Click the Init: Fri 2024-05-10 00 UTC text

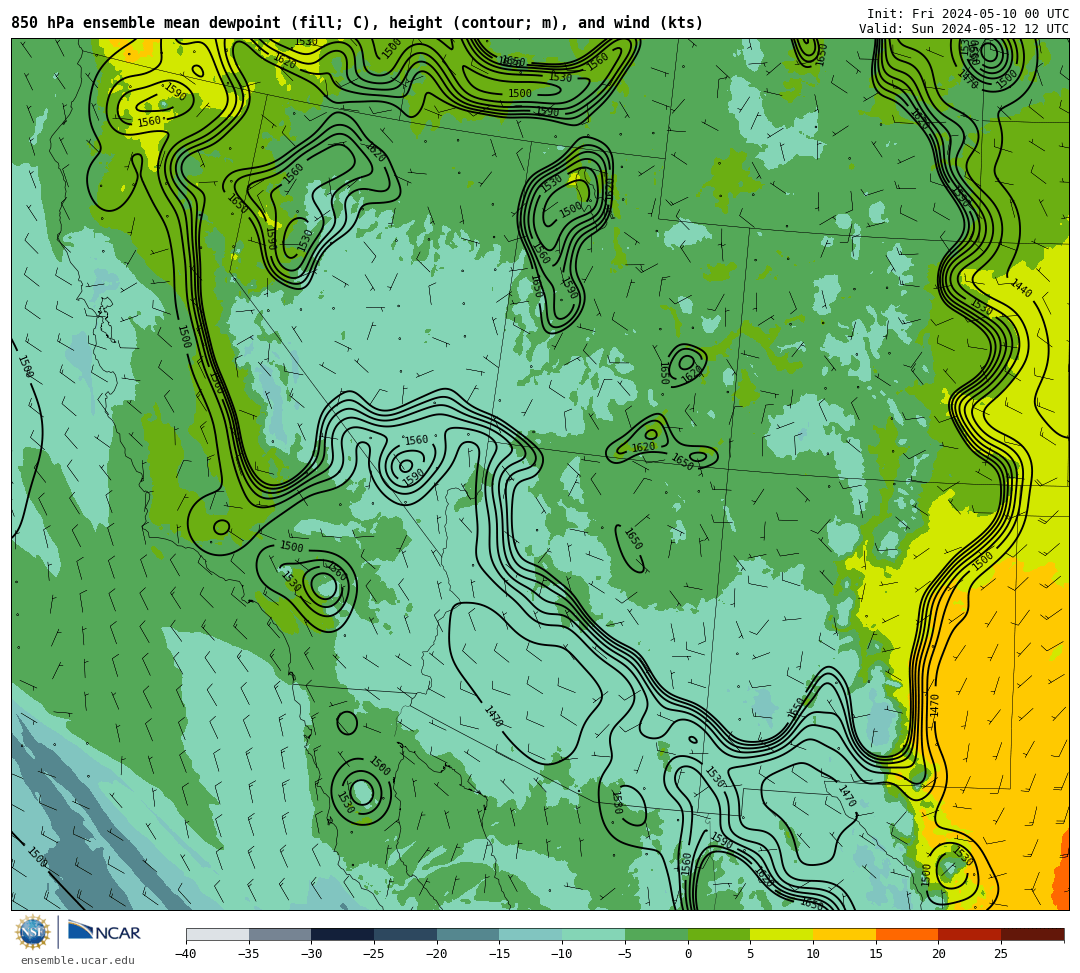click(x=968, y=14)
